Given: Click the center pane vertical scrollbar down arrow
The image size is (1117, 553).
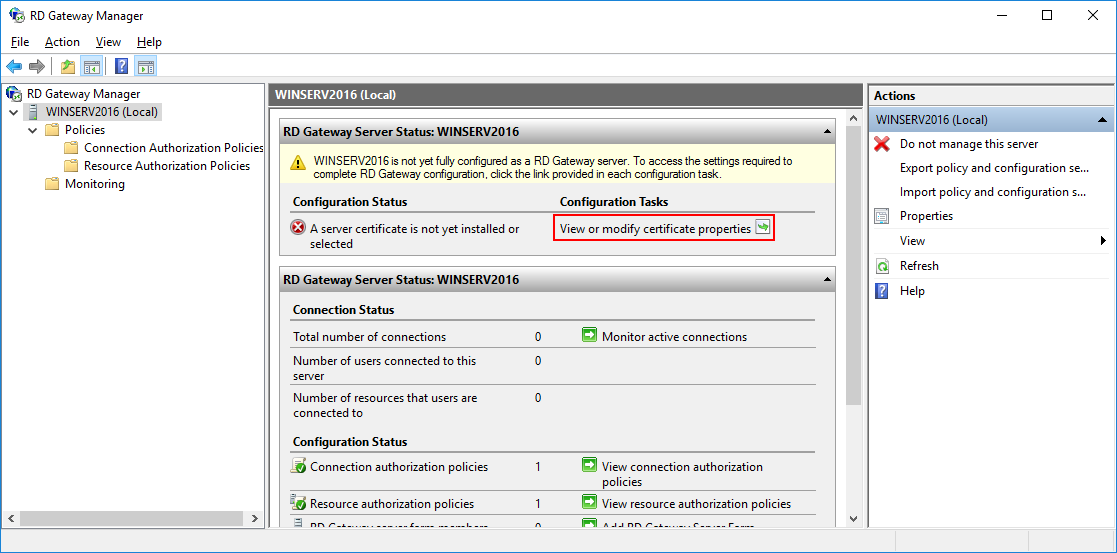Looking at the screenshot, I should (x=853, y=519).
